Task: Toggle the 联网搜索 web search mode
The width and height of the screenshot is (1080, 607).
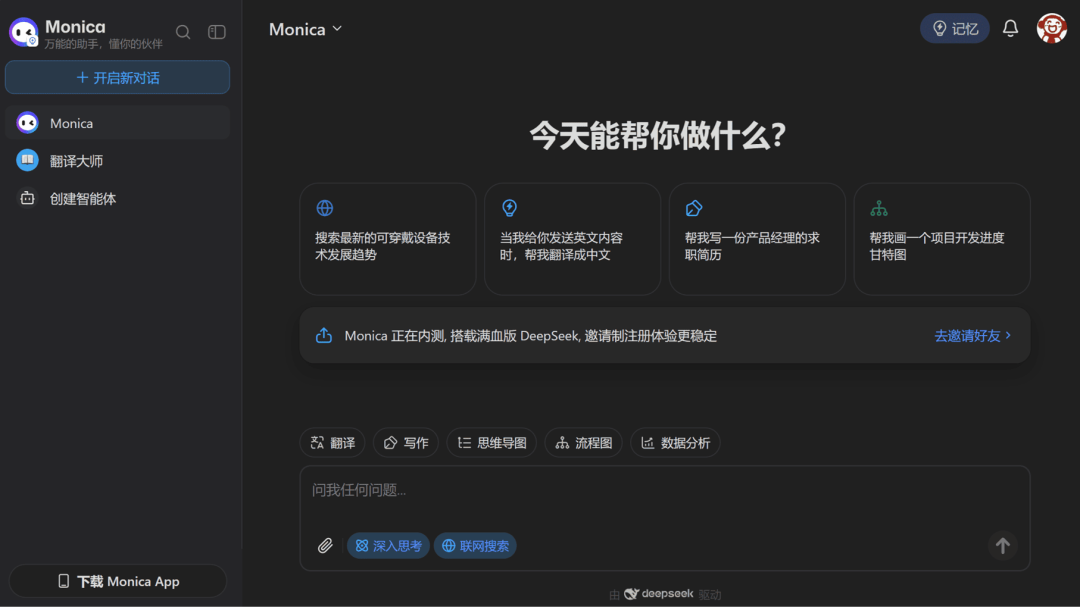Action: coord(475,546)
